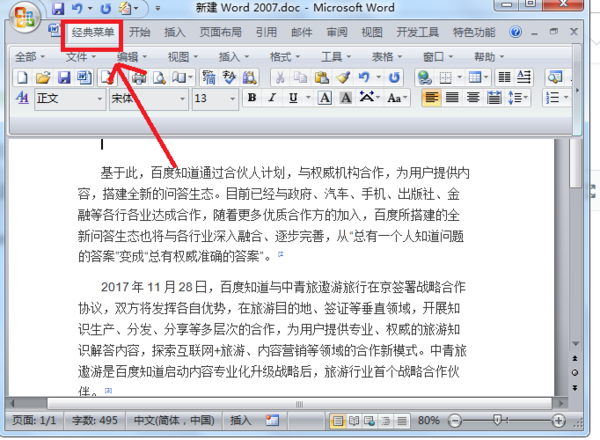This screenshot has height=440, width=600.
Task: Expand the underline style arrow
Action: [x=308, y=98]
